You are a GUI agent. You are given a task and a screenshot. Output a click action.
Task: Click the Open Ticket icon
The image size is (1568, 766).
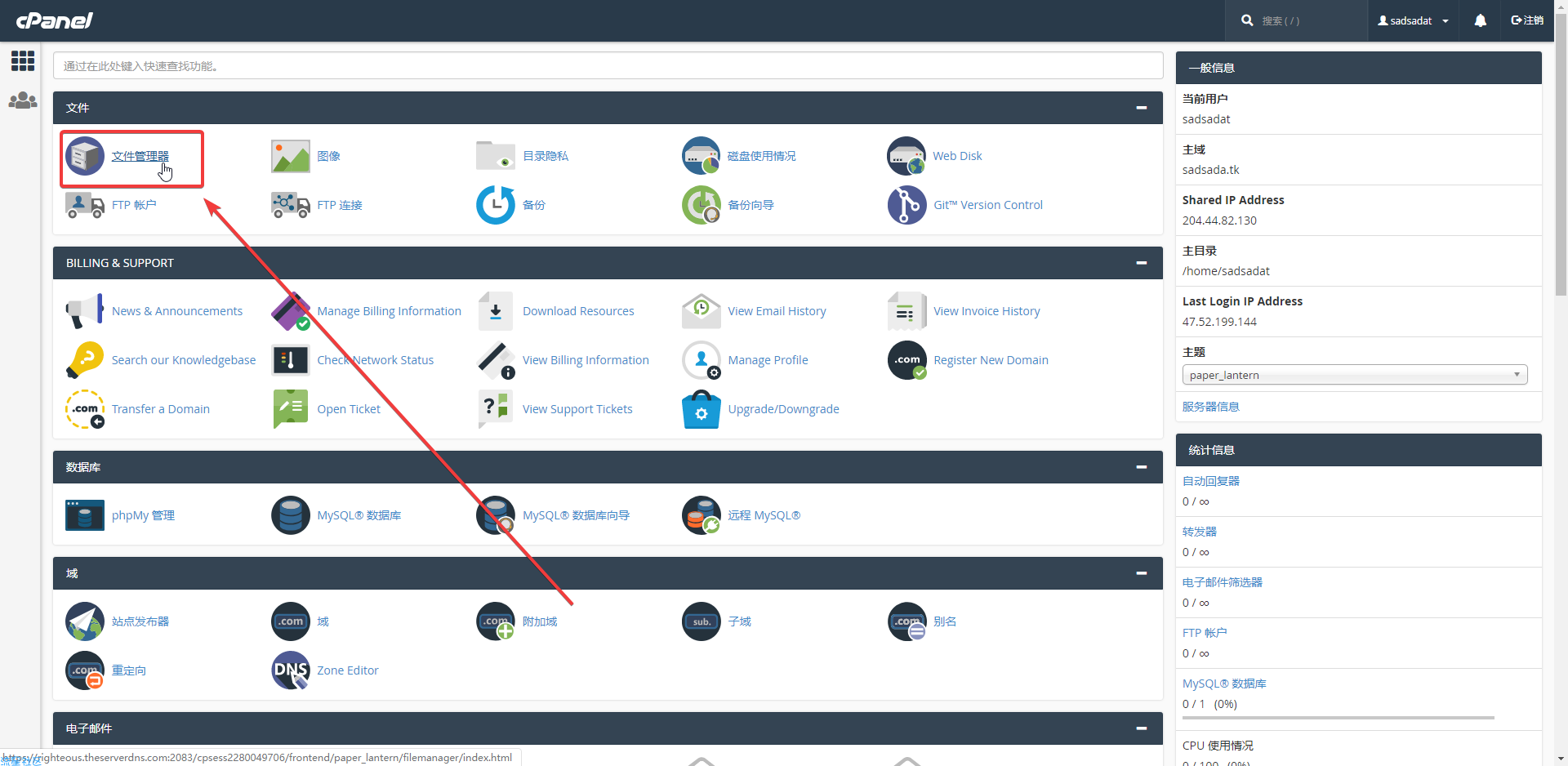click(291, 409)
